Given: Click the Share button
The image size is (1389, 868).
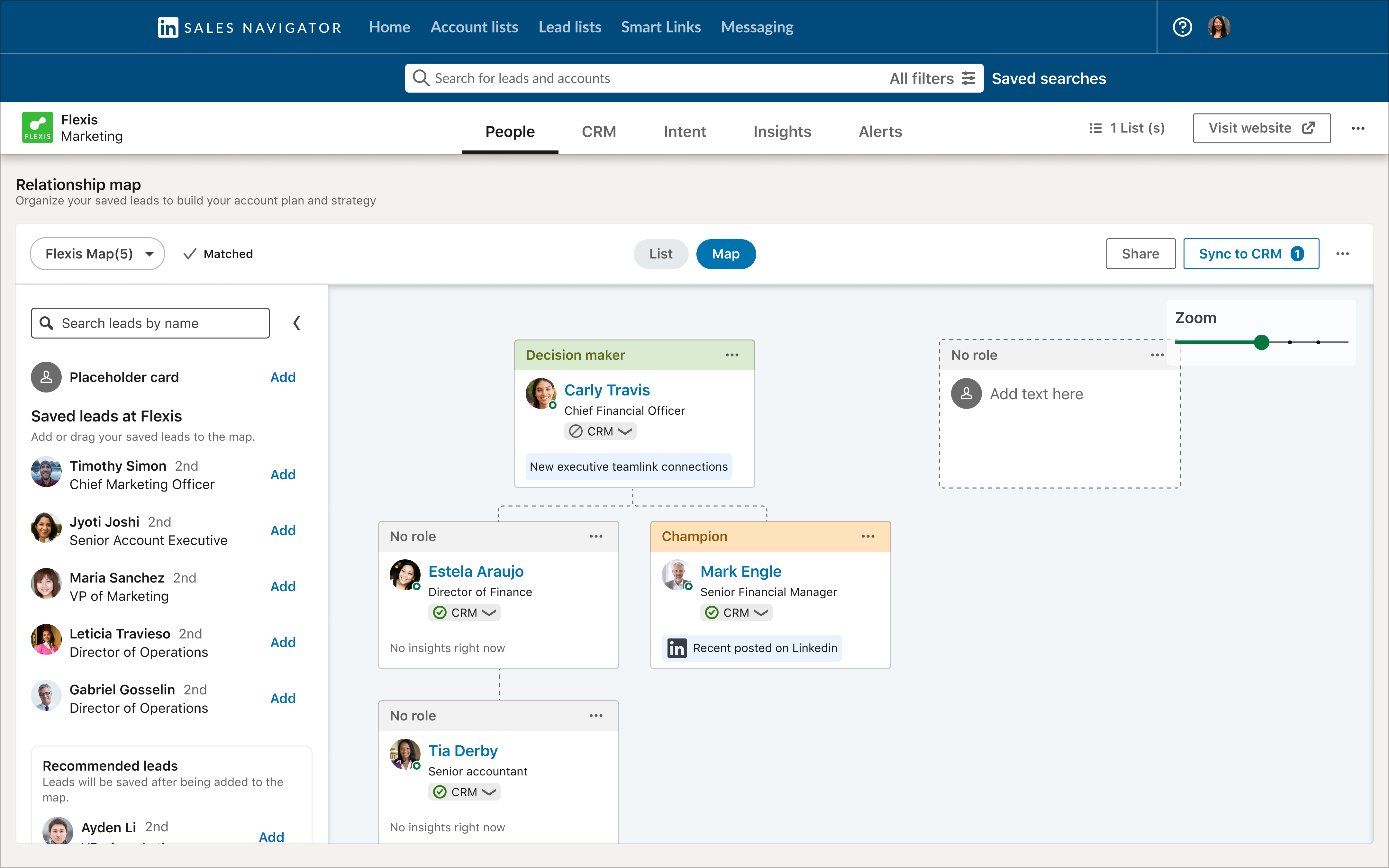Looking at the screenshot, I should (x=1140, y=254).
